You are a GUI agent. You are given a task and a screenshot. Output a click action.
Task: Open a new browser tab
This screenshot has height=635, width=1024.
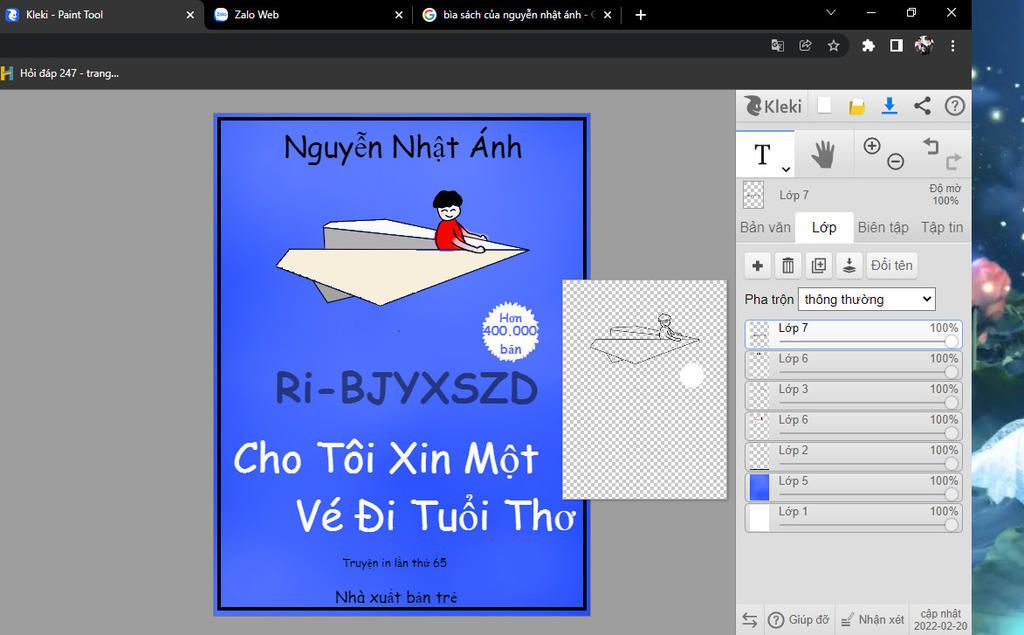(x=641, y=14)
